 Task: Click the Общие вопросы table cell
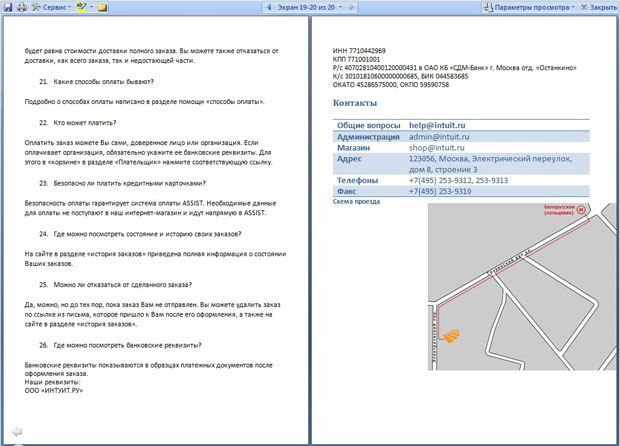pos(369,125)
